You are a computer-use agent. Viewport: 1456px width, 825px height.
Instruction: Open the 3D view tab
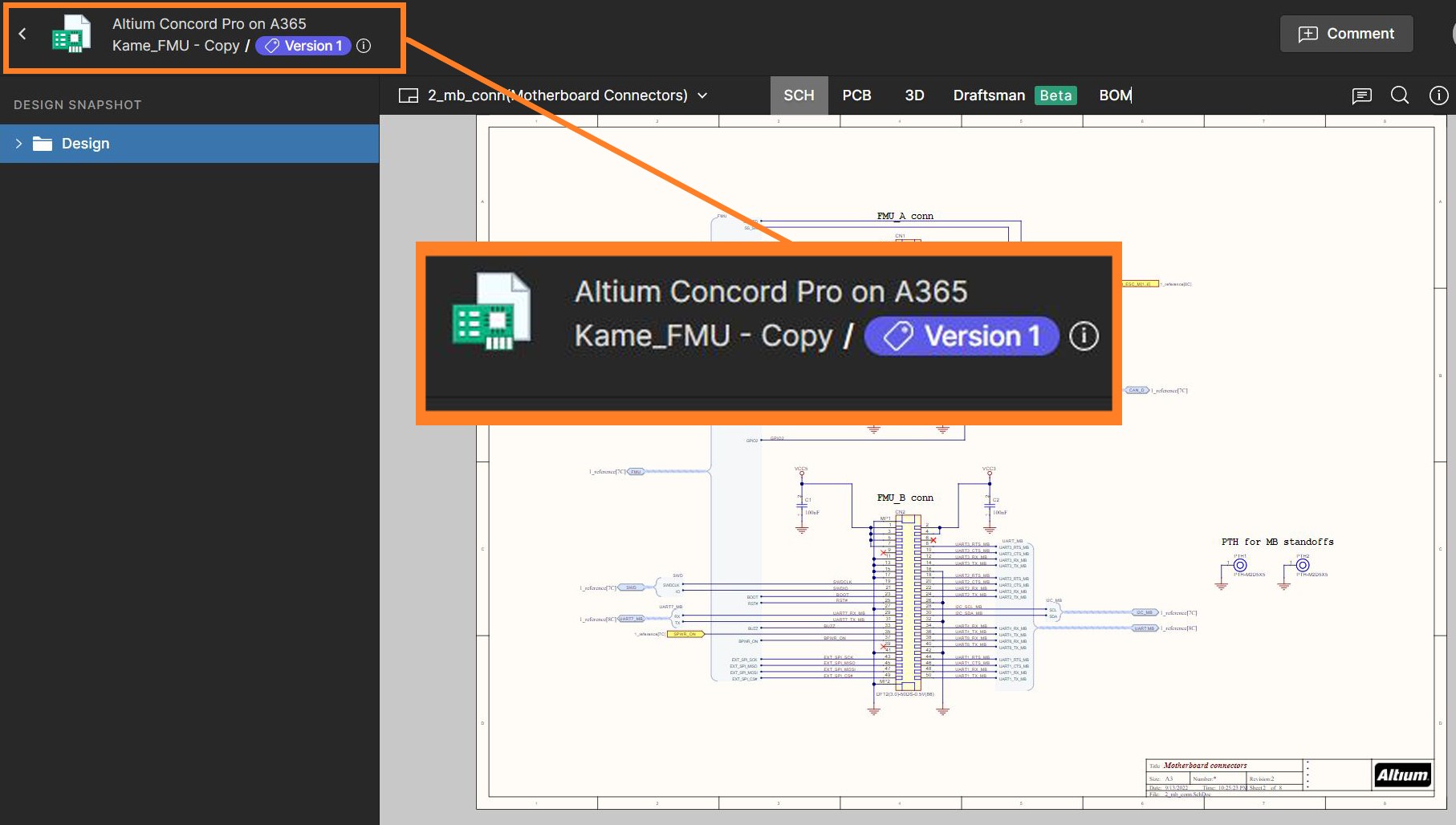913,95
